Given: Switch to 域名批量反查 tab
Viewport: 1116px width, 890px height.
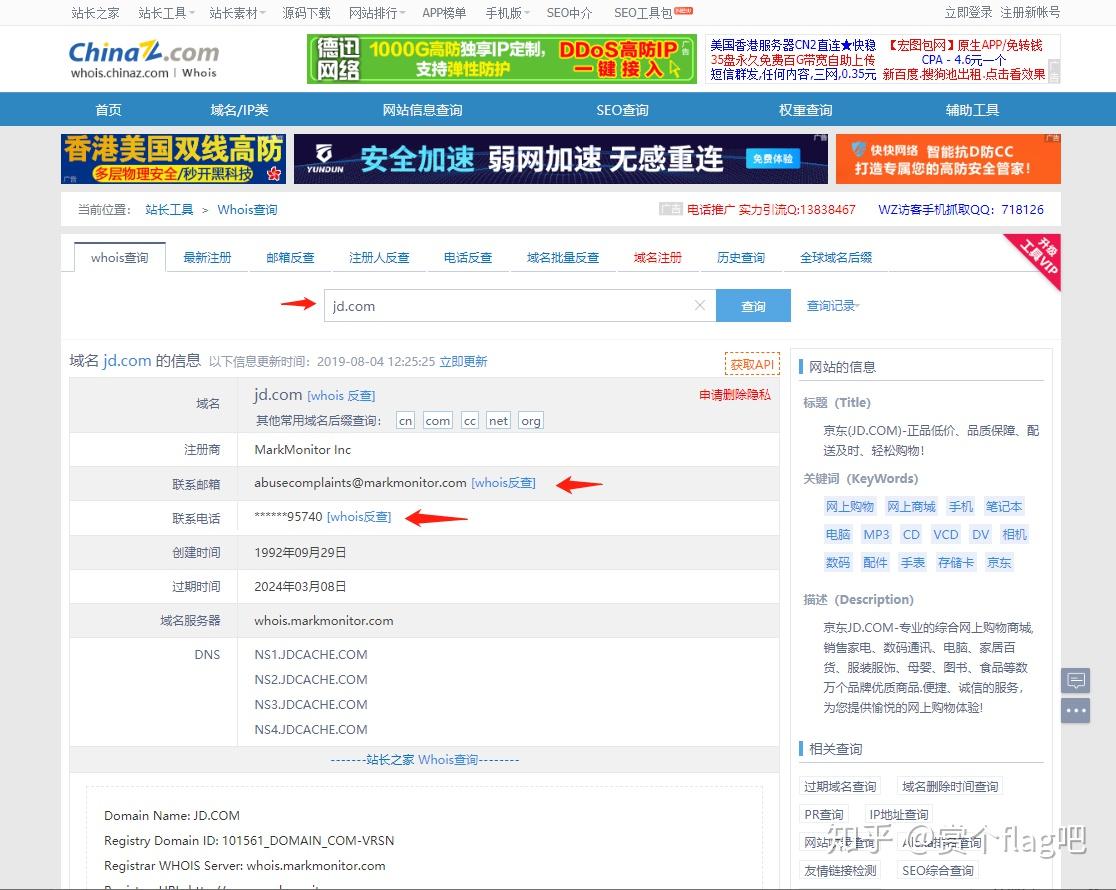Looking at the screenshot, I should (563, 257).
